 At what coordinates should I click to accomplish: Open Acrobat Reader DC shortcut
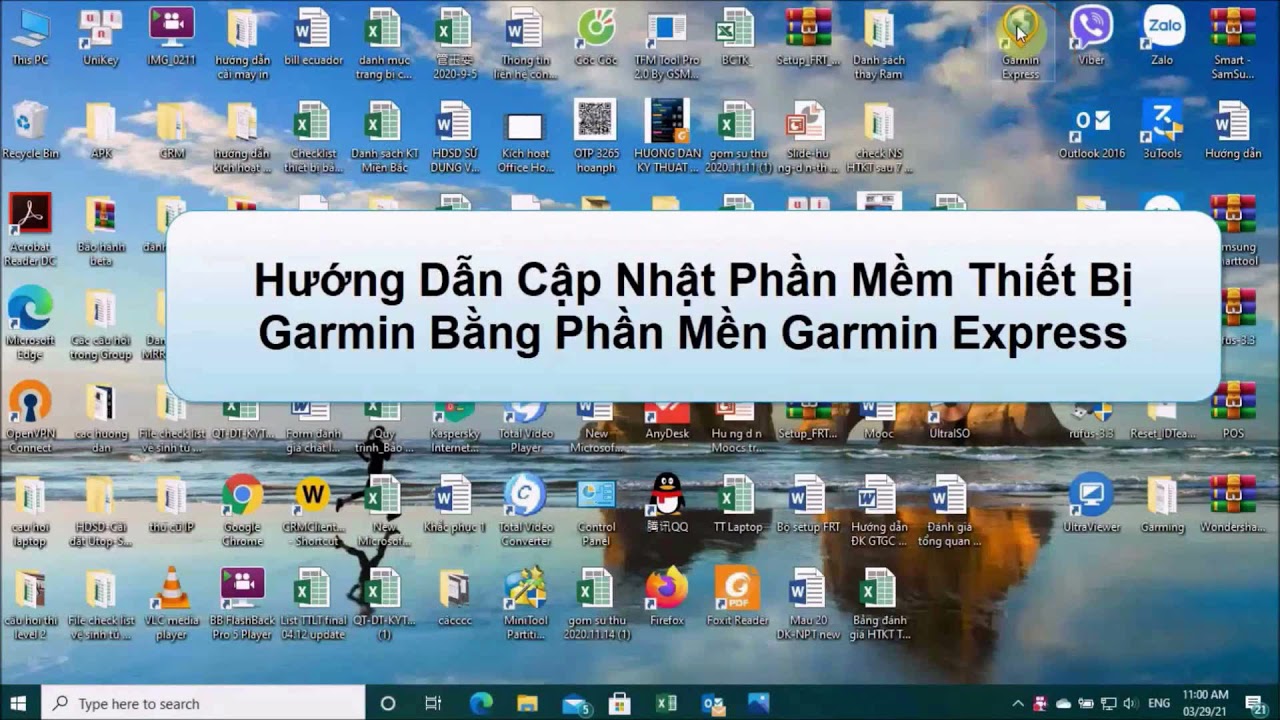click(30, 230)
